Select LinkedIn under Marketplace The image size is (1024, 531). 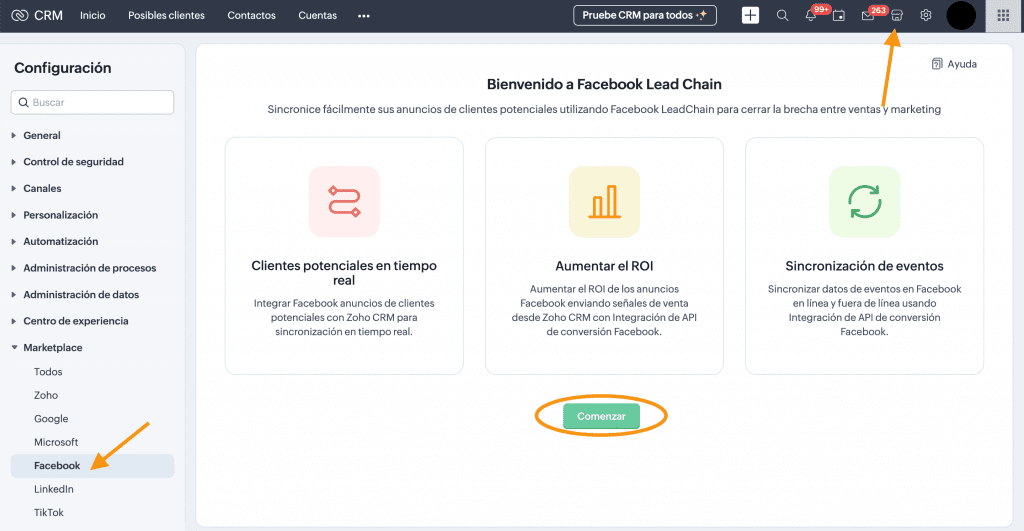coord(54,489)
